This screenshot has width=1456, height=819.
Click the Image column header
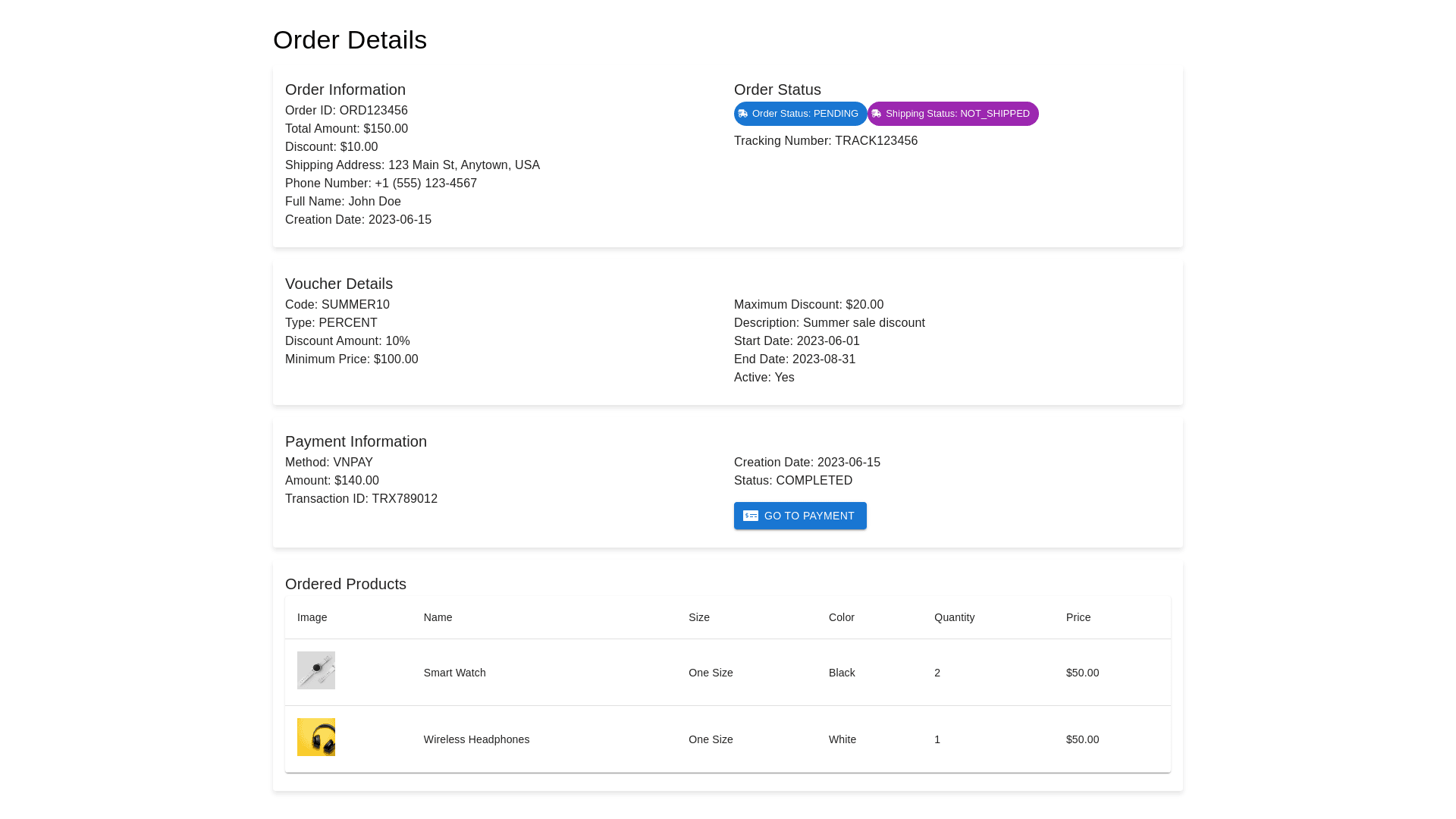[312, 617]
